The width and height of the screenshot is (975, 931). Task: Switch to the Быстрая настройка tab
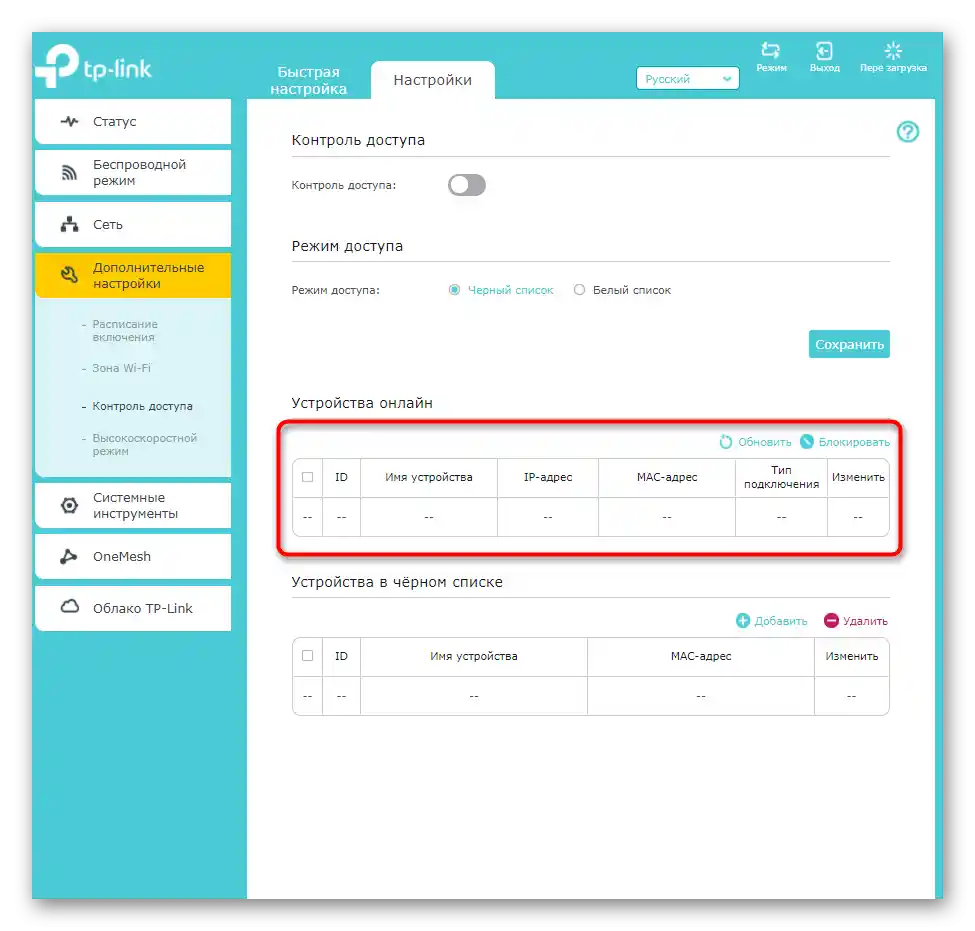coord(308,80)
